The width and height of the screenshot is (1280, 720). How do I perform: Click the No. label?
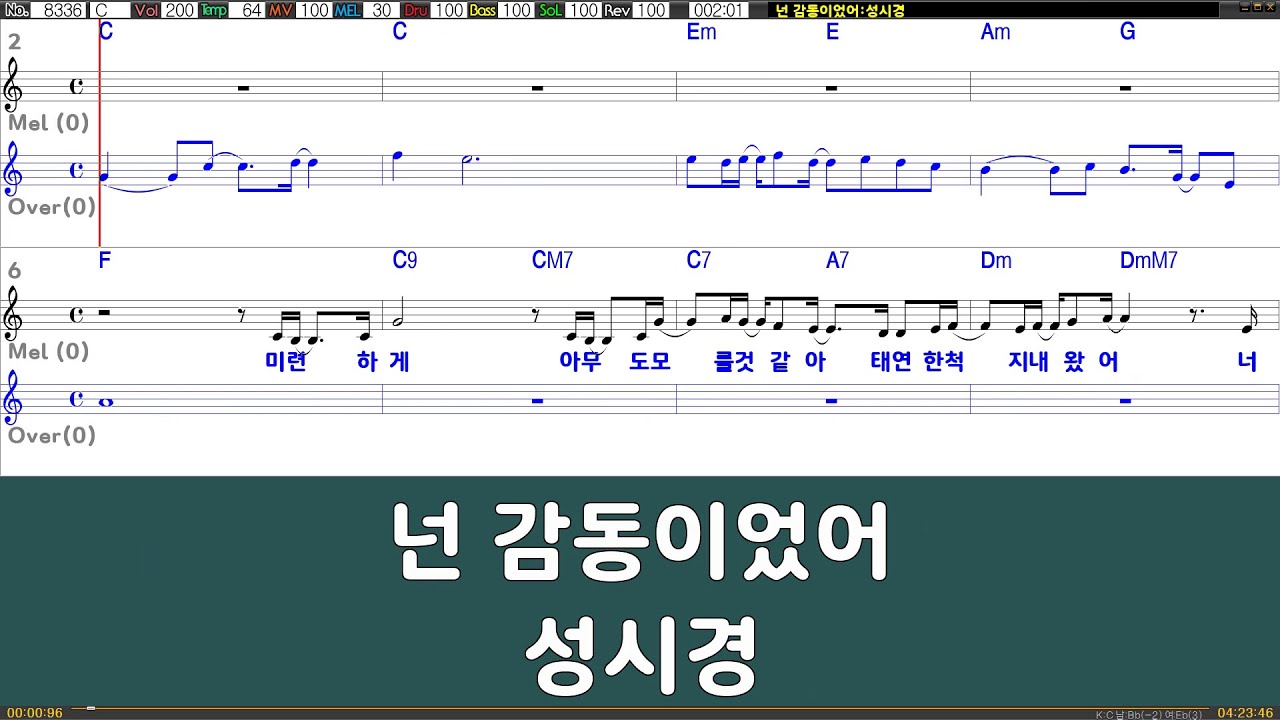pyautogui.click(x=16, y=10)
